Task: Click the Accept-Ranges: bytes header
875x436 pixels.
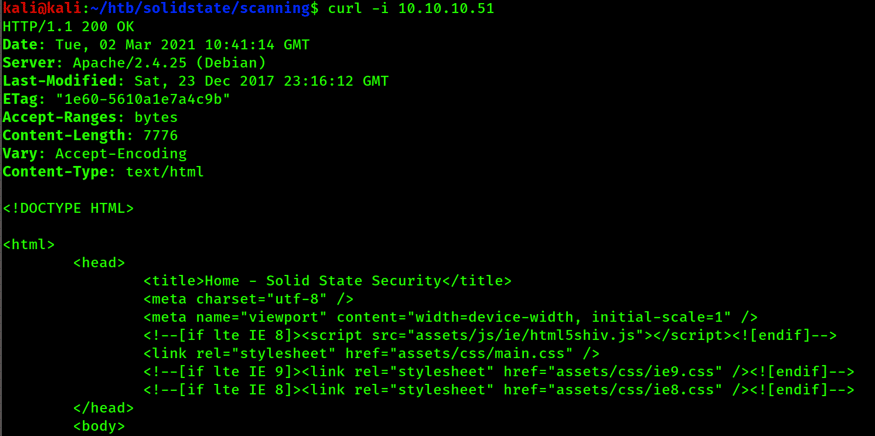Action: [90, 117]
